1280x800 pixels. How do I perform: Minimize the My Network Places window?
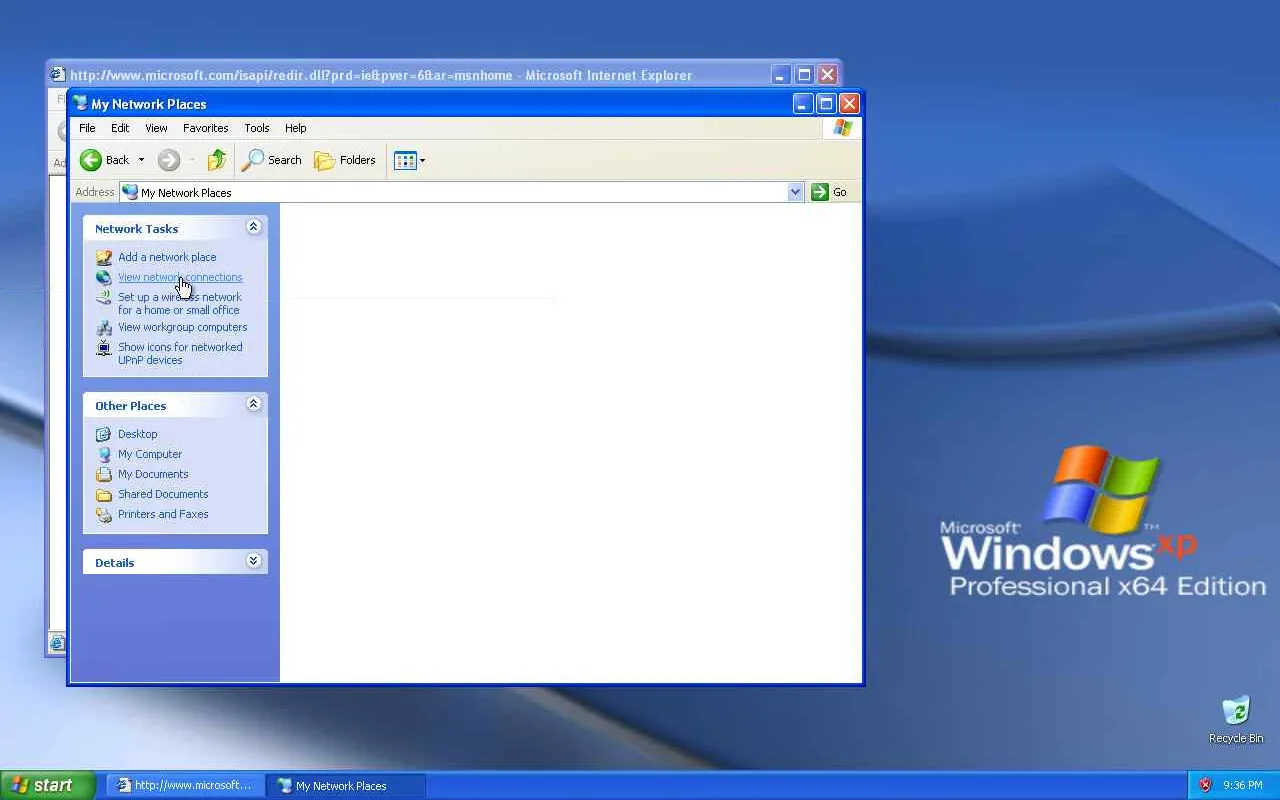[803, 103]
